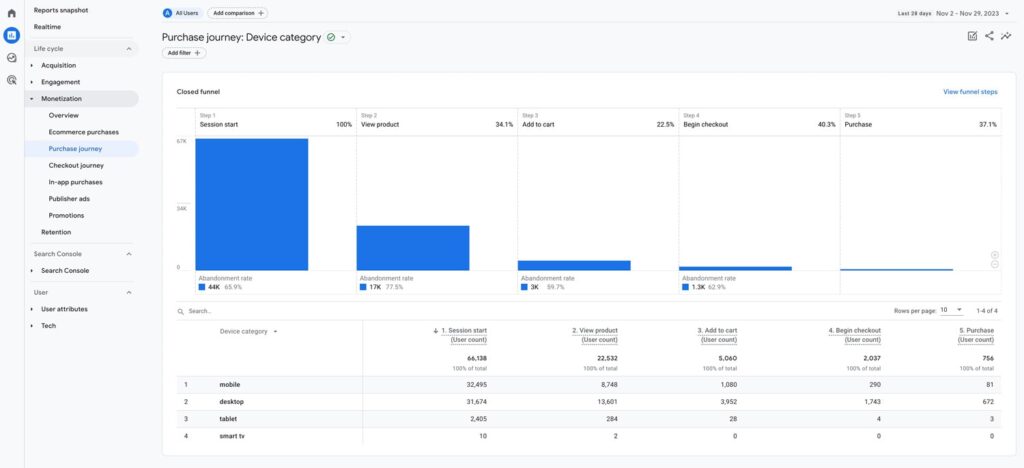The width and height of the screenshot is (1024, 468).
Task: Click the green report status checkmark icon
Action: pyautogui.click(x=331, y=37)
